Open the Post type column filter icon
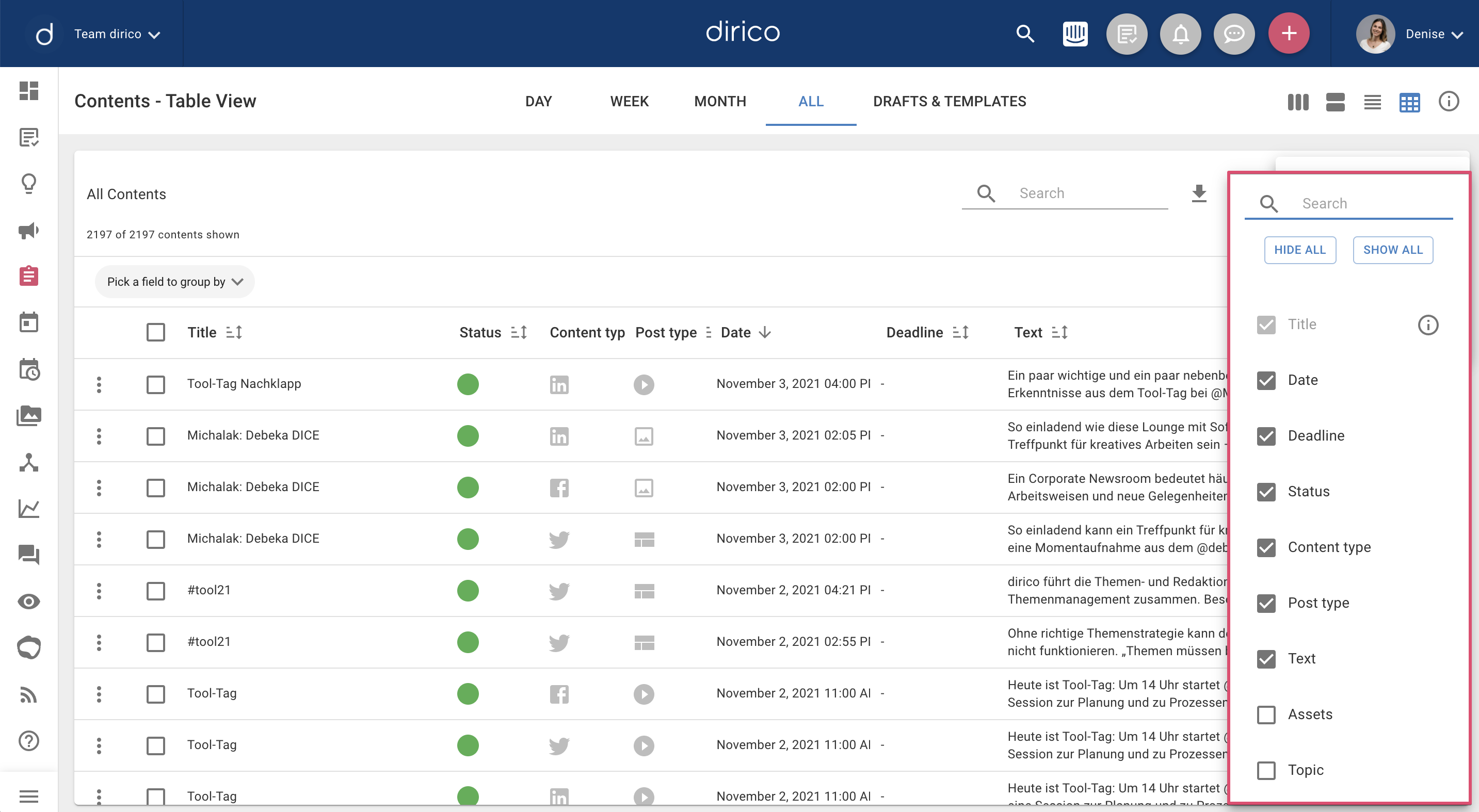 709,332
